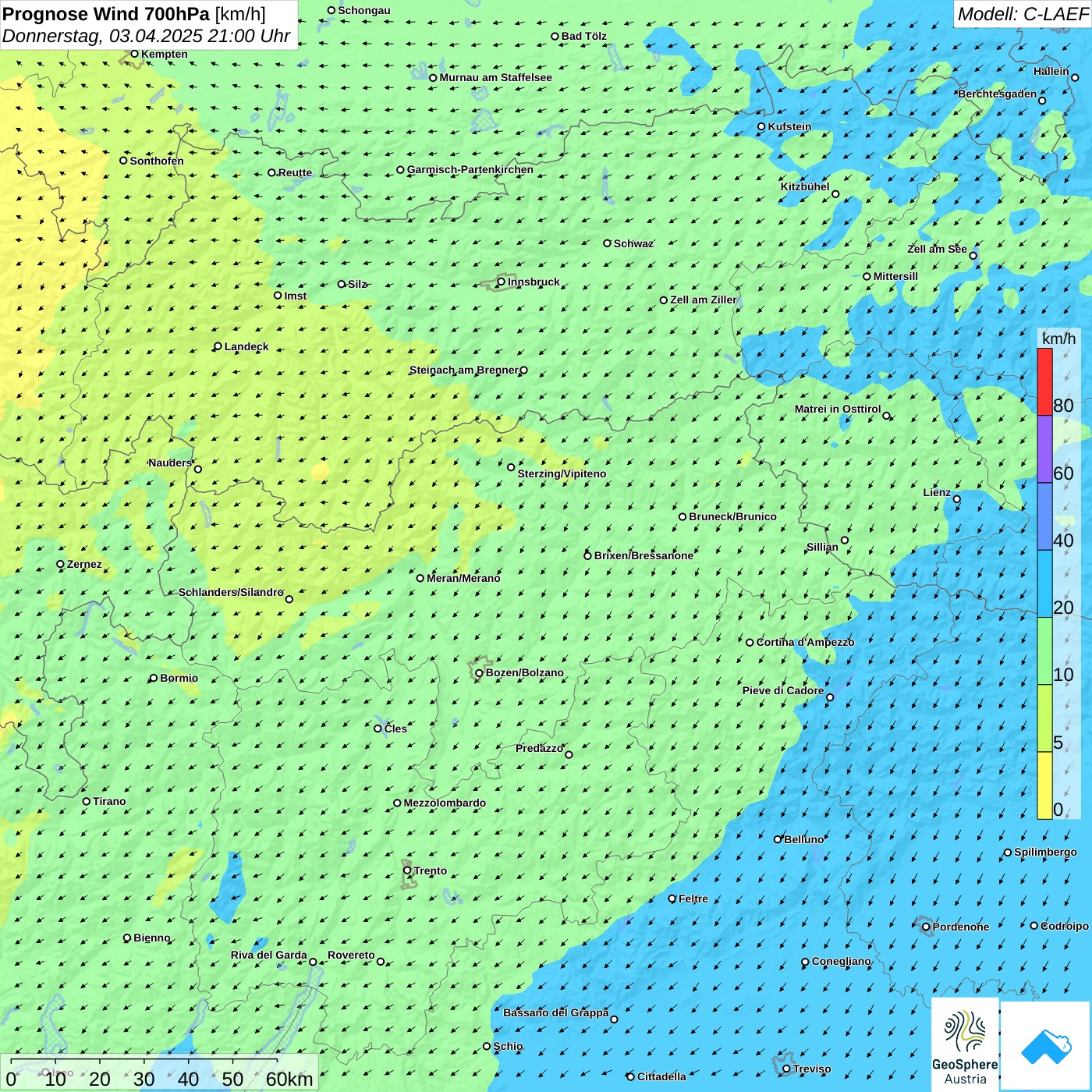1092x1092 pixels.
Task: Click the Bozen/Bolzano city marker
Action: coord(479,673)
